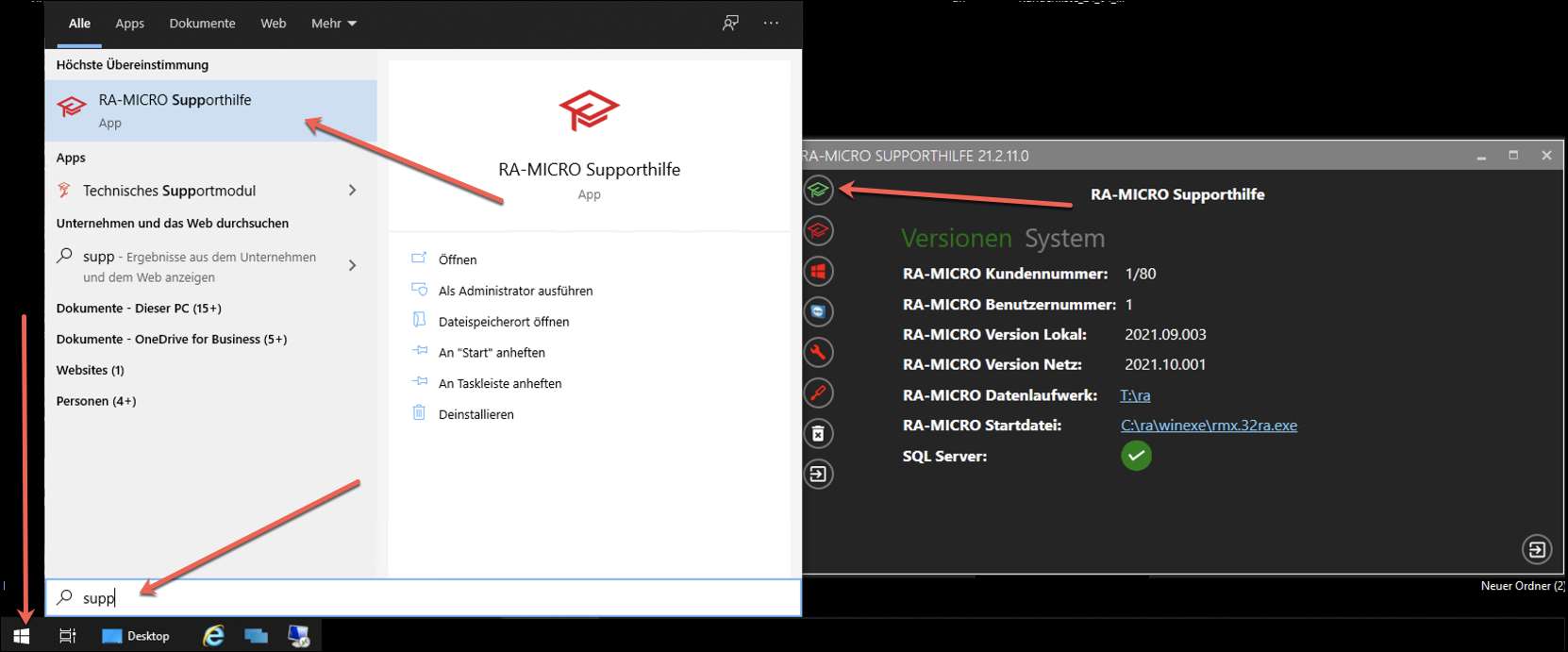The height and width of the screenshot is (652, 1568).
Task: Open the three-dots options menu in search
Action: pos(772,23)
